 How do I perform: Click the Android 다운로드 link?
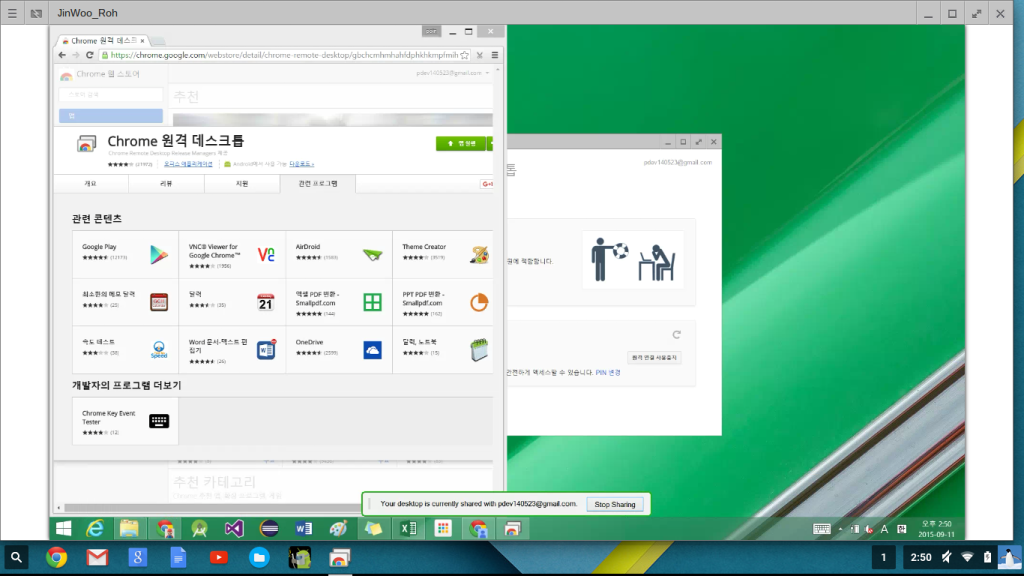point(302,164)
